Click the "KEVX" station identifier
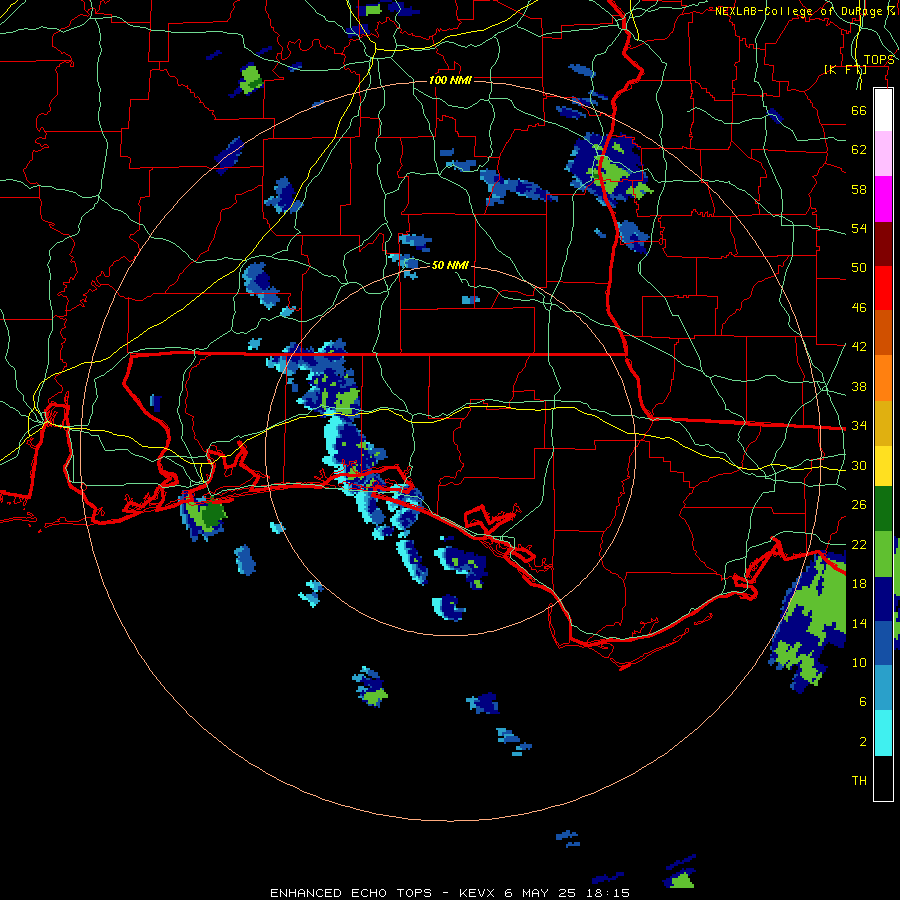Viewport: 900px width, 900px height. click(478, 893)
